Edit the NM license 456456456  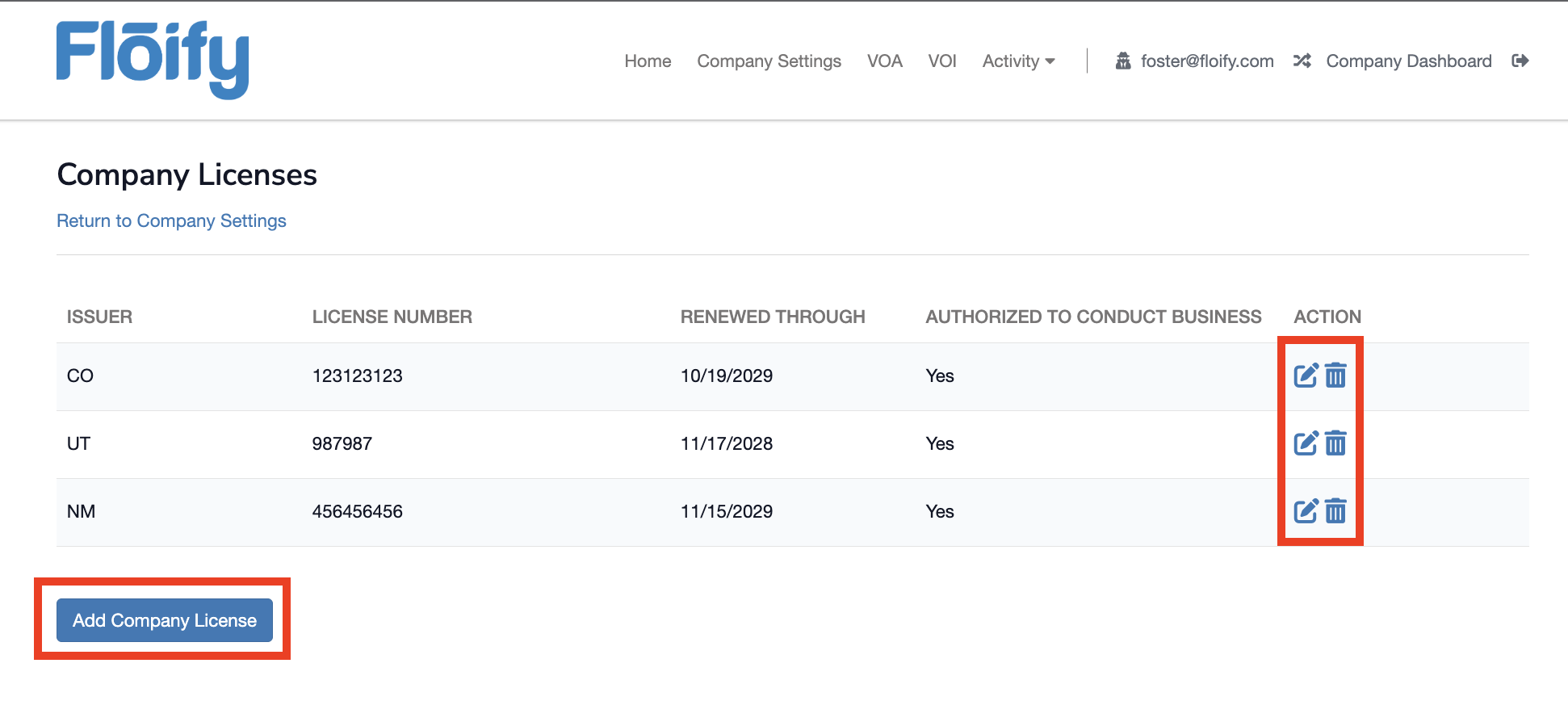coord(1305,511)
